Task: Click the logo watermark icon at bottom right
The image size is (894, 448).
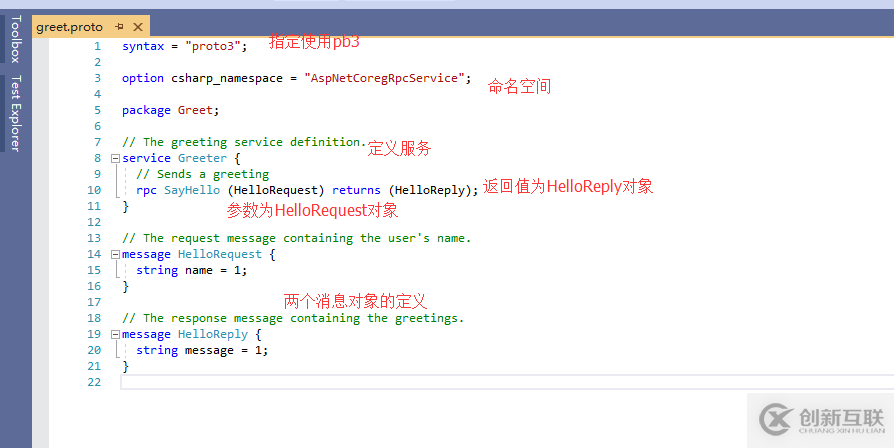Action: coord(777,417)
